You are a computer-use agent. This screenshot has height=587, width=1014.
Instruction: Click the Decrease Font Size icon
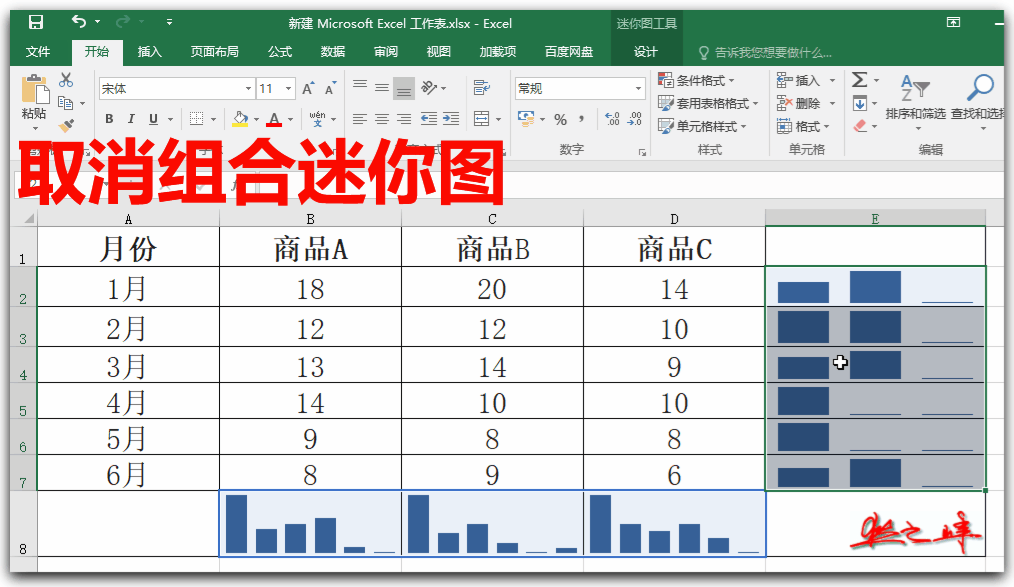tap(330, 89)
